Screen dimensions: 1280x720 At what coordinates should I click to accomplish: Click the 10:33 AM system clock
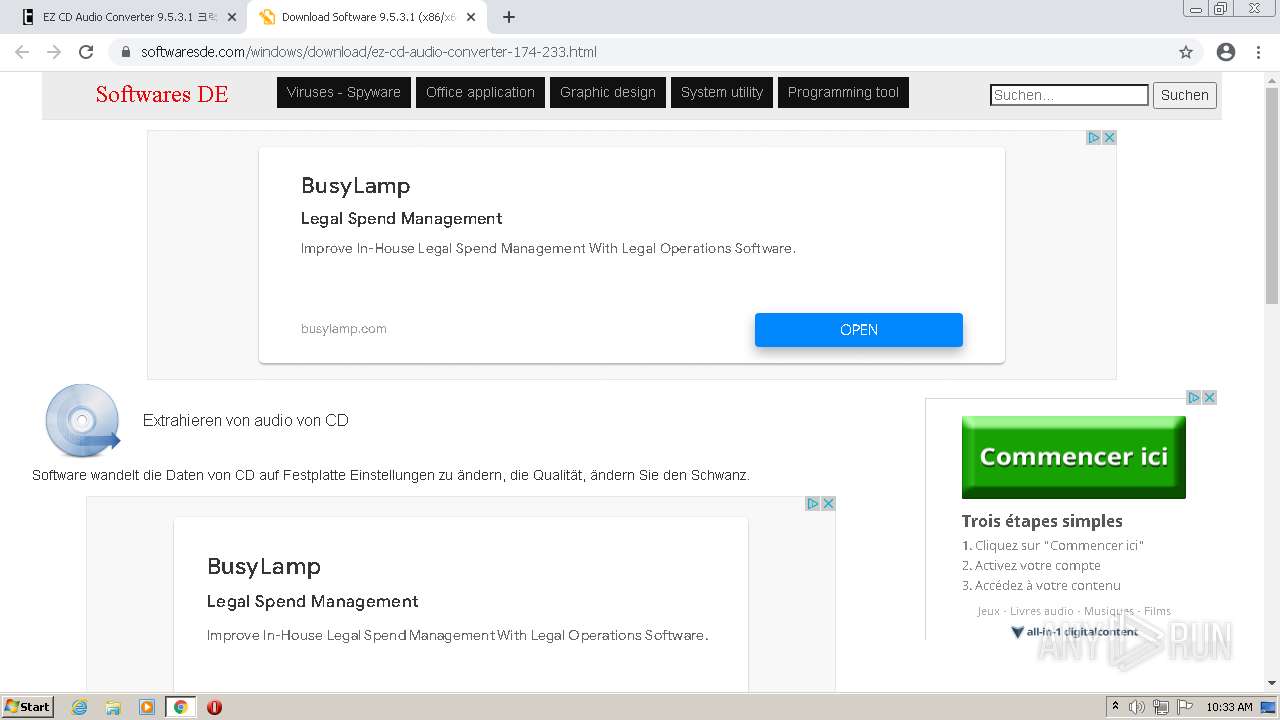click(x=1229, y=707)
